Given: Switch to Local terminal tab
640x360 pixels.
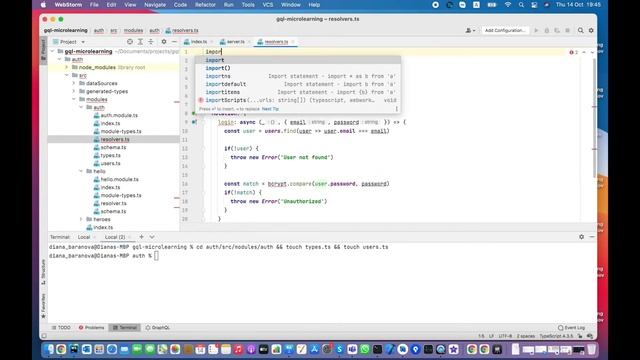Looking at the screenshot, I should 84,237.
